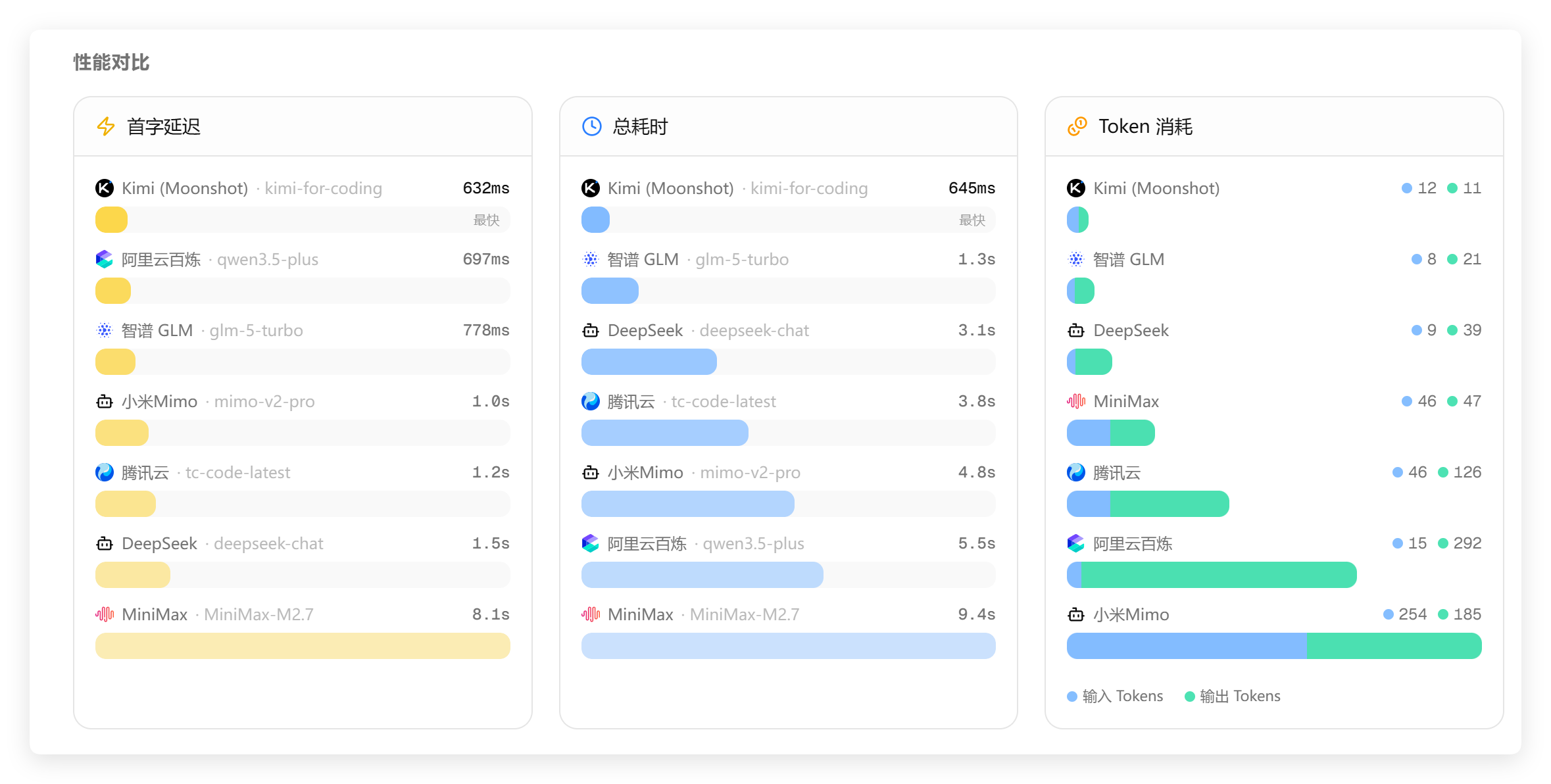Screen dimensions: 1551x784
Task: Click the 小米Mimo robot icon in Token 消耗
Action: [1076, 614]
